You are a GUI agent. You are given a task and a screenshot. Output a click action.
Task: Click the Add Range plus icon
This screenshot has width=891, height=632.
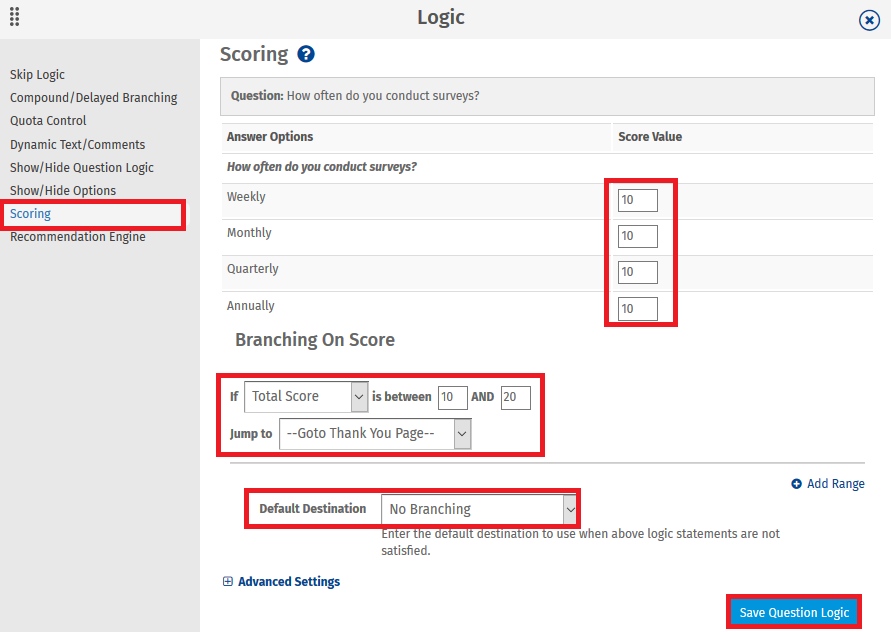(x=798, y=483)
